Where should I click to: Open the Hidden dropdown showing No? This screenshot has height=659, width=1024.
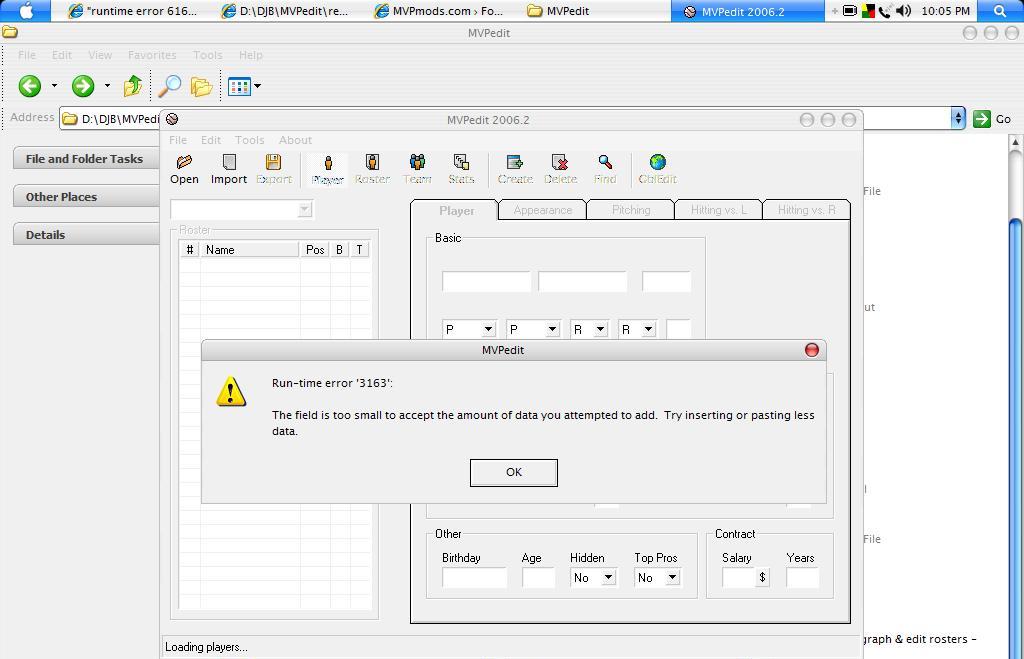(x=609, y=577)
